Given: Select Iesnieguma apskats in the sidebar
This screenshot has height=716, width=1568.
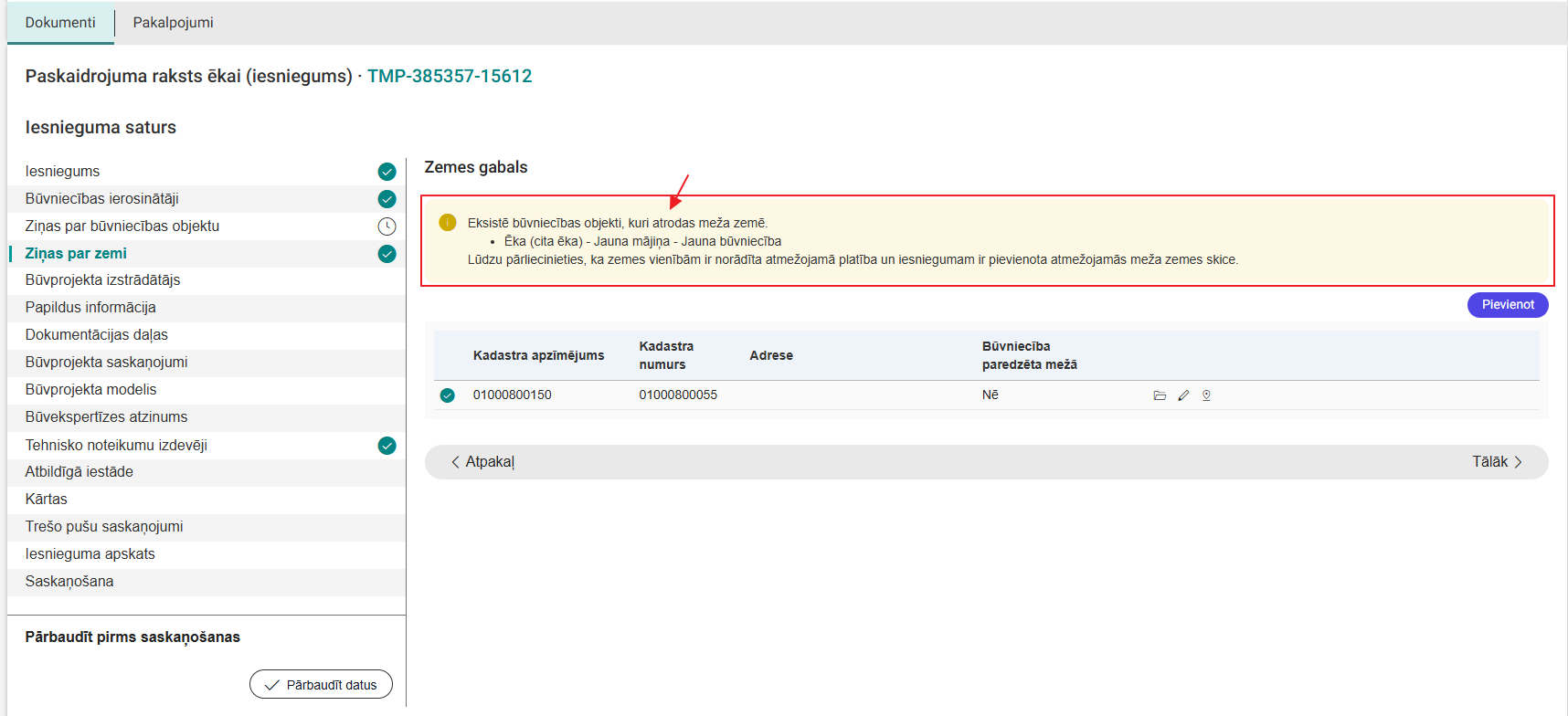Looking at the screenshot, I should click(90, 554).
